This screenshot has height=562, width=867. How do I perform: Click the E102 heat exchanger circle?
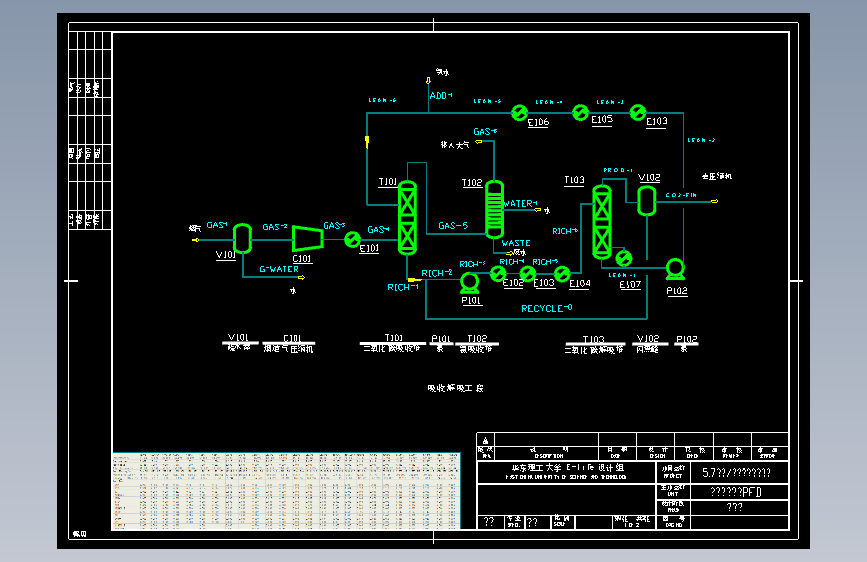click(x=498, y=273)
